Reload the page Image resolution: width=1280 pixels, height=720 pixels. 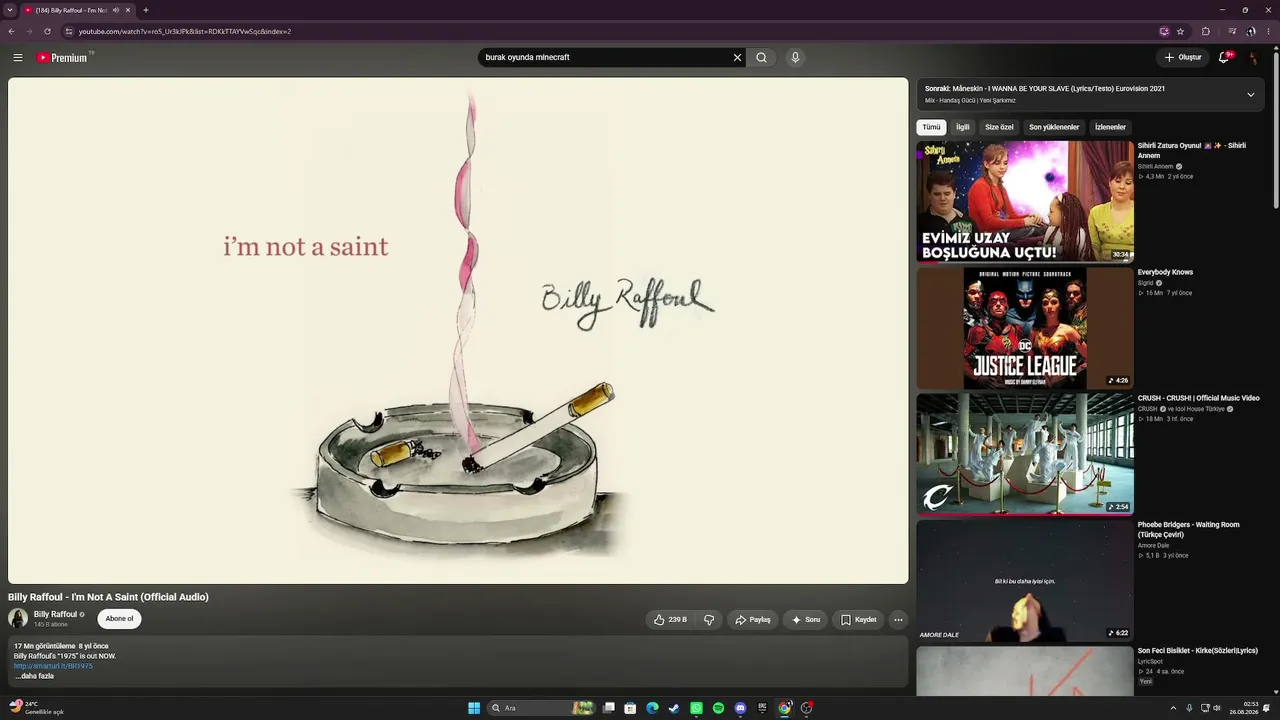click(x=47, y=31)
